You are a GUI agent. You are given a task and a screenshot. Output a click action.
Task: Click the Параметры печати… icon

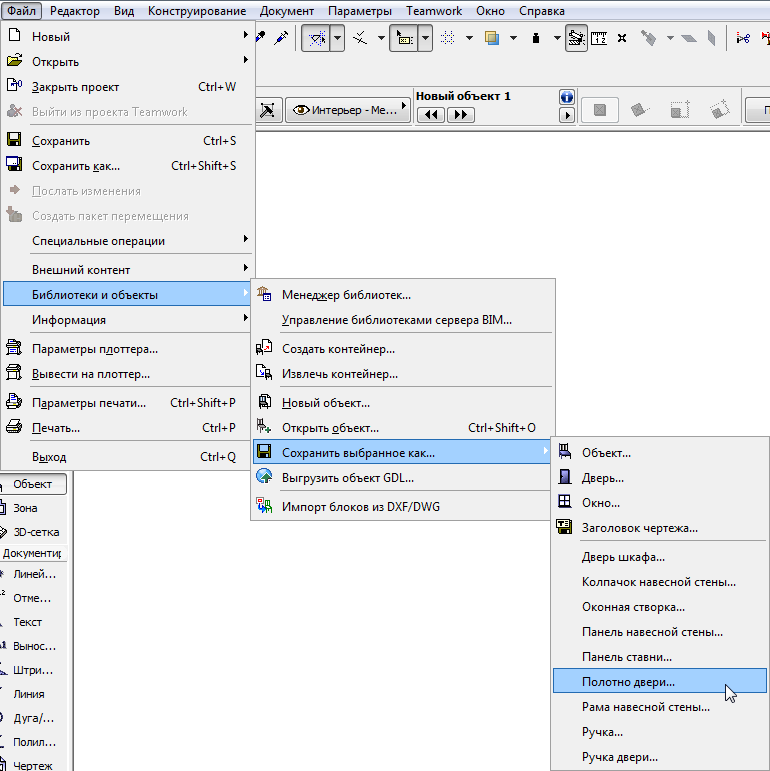click(14, 401)
